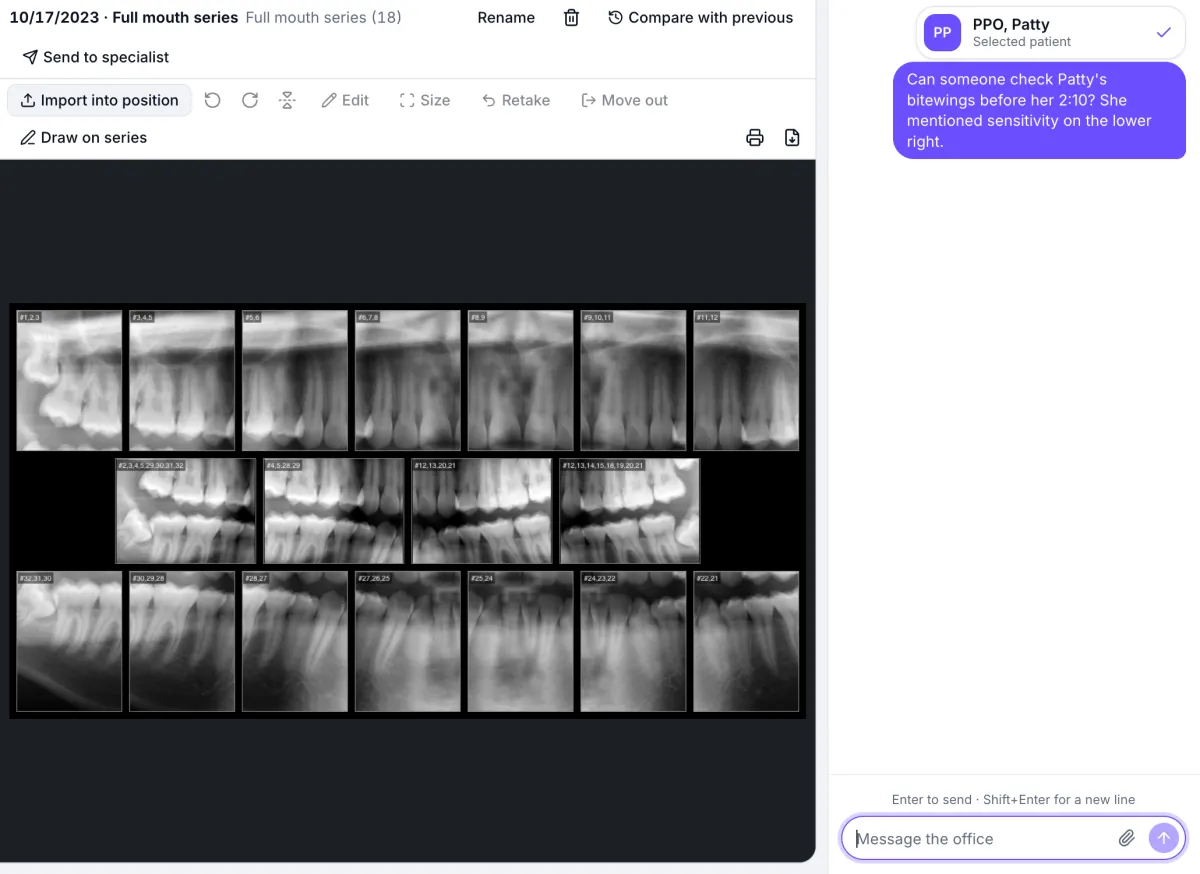This screenshot has height=874, width=1200.
Task: Click the chat message about Patty's bitewings
Action: 1039,110
